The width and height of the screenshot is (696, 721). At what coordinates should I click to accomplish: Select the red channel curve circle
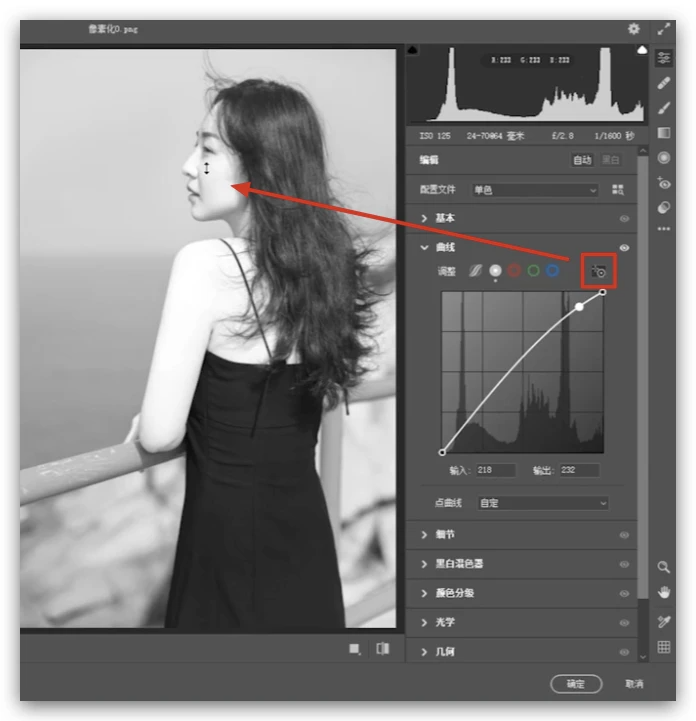(514, 271)
